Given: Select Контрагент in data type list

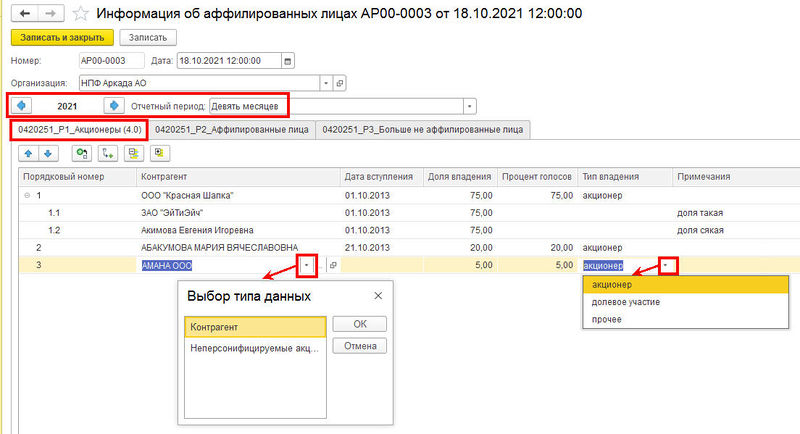Looking at the screenshot, I should coord(255,327).
